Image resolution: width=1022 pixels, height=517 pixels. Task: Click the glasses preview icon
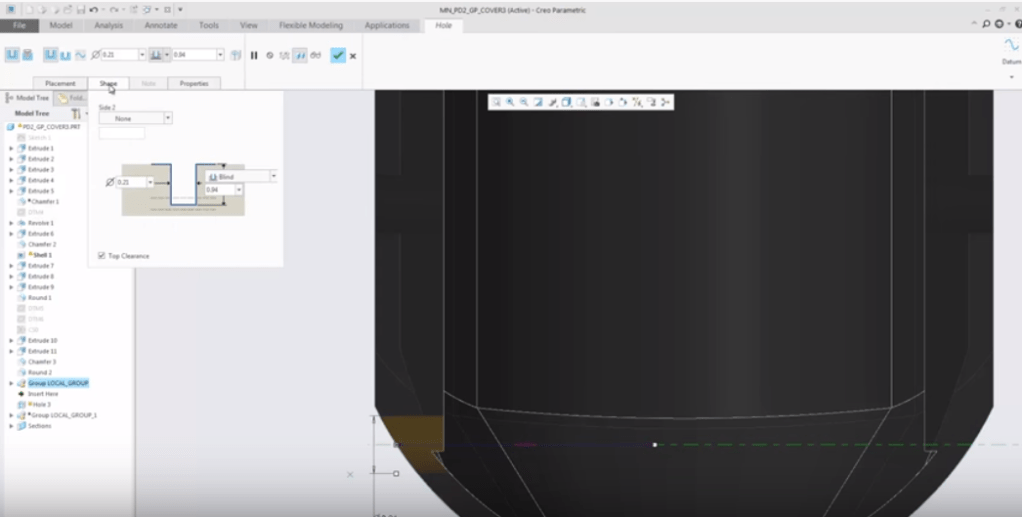click(316, 56)
